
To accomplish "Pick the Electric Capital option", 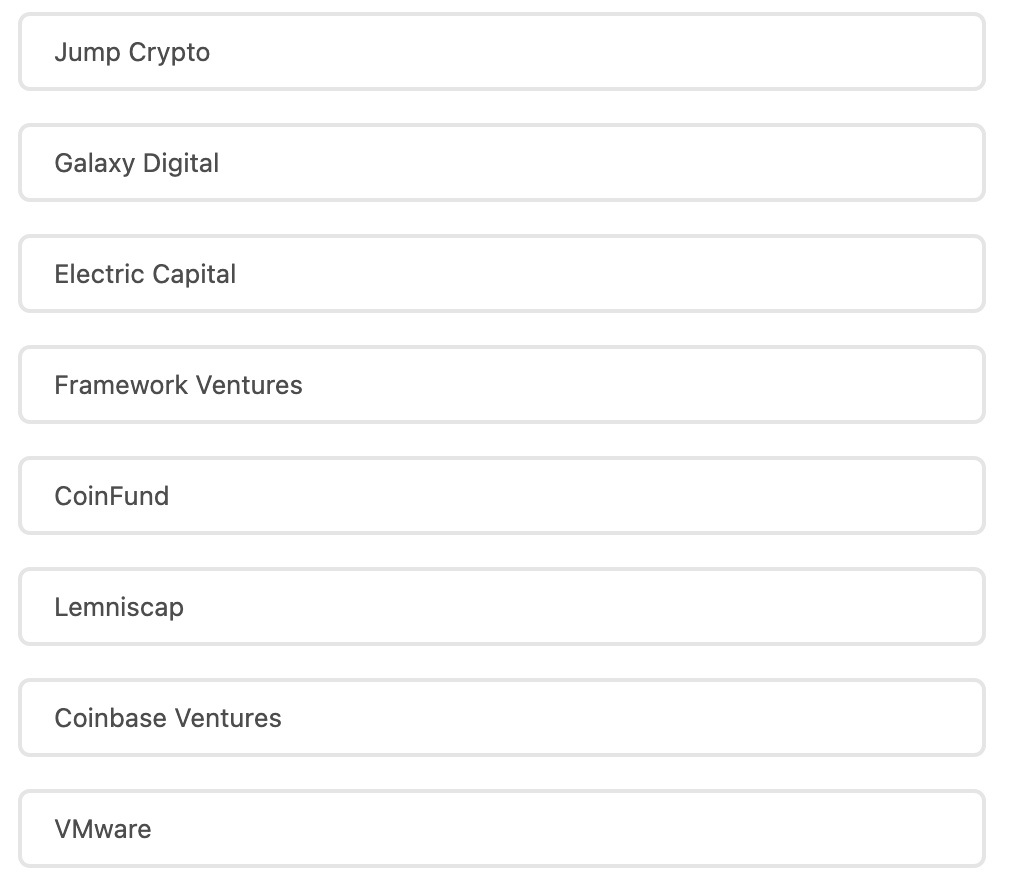I will pyautogui.click(x=501, y=274).
